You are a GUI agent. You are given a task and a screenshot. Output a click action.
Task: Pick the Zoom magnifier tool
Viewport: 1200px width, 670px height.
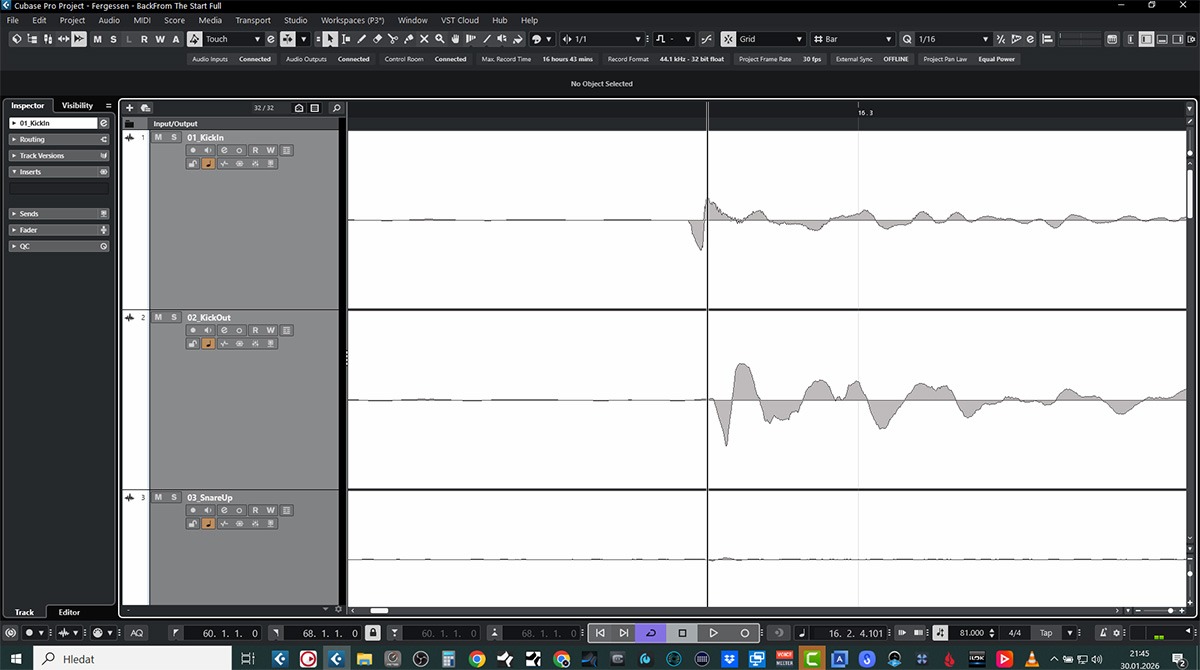click(x=439, y=39)
